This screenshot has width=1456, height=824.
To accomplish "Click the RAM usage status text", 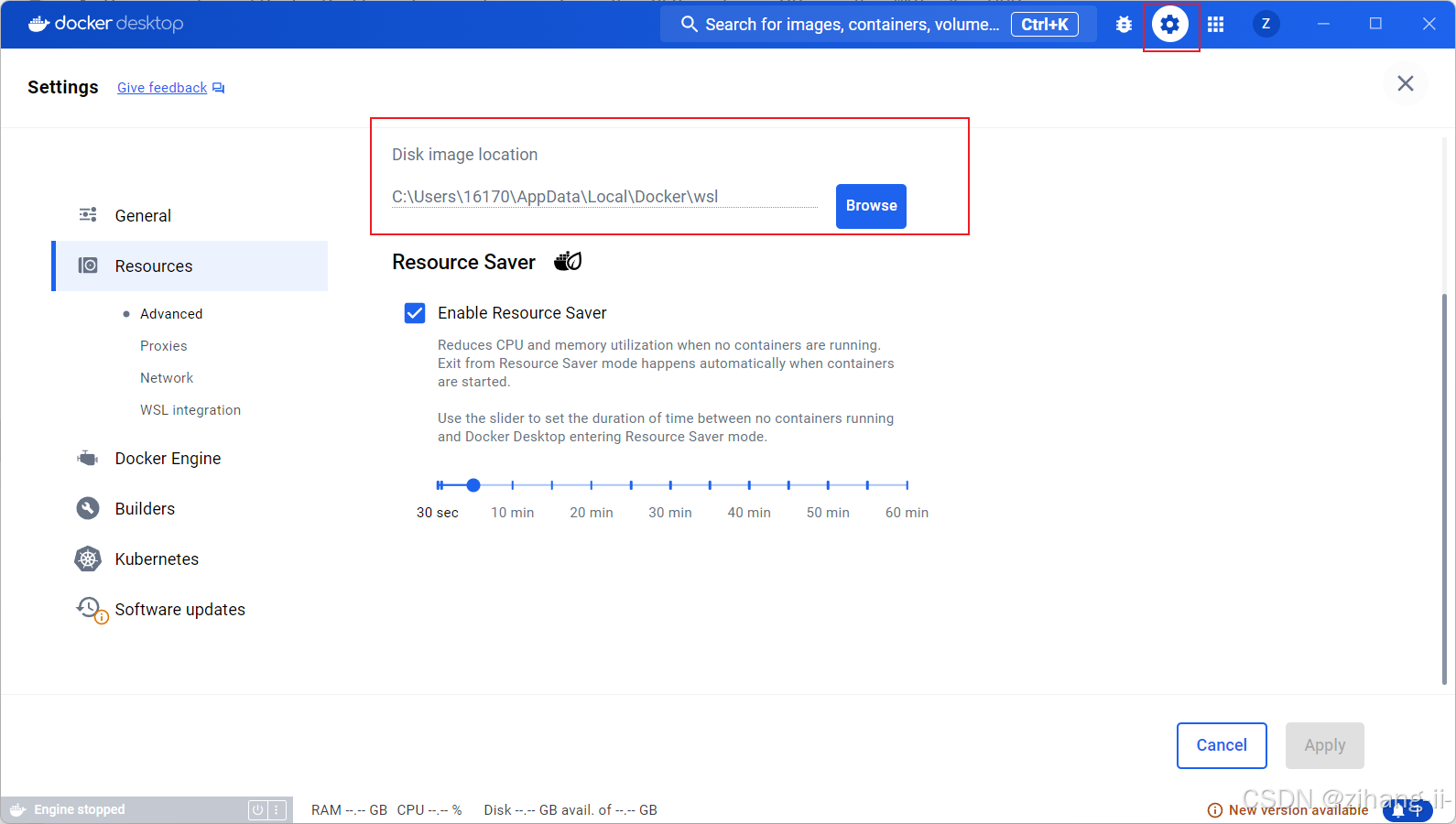I will tap(349, 810).
